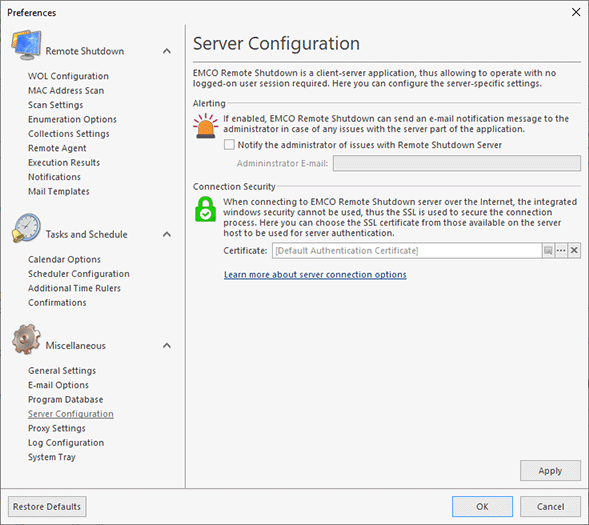The height and width of the screenshot is (525, 589).
Task: Open MAC Address Scan page
Action: coord(66,91)
